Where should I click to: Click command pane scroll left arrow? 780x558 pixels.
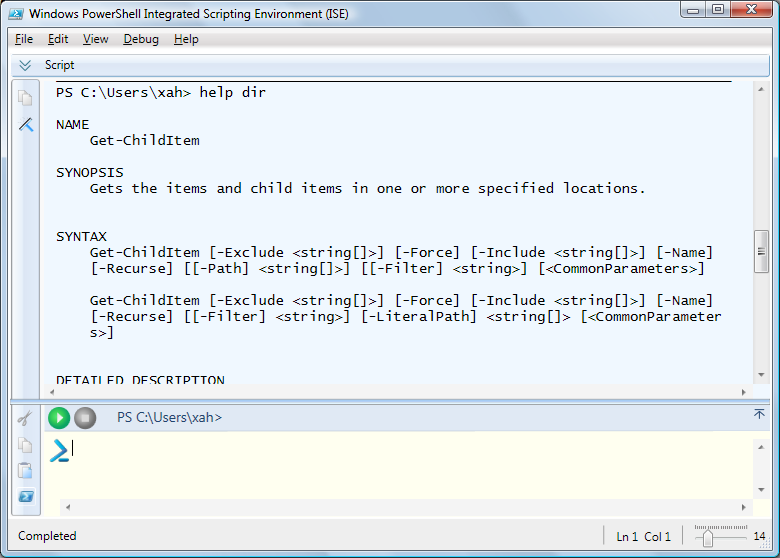tap(68, 507)
